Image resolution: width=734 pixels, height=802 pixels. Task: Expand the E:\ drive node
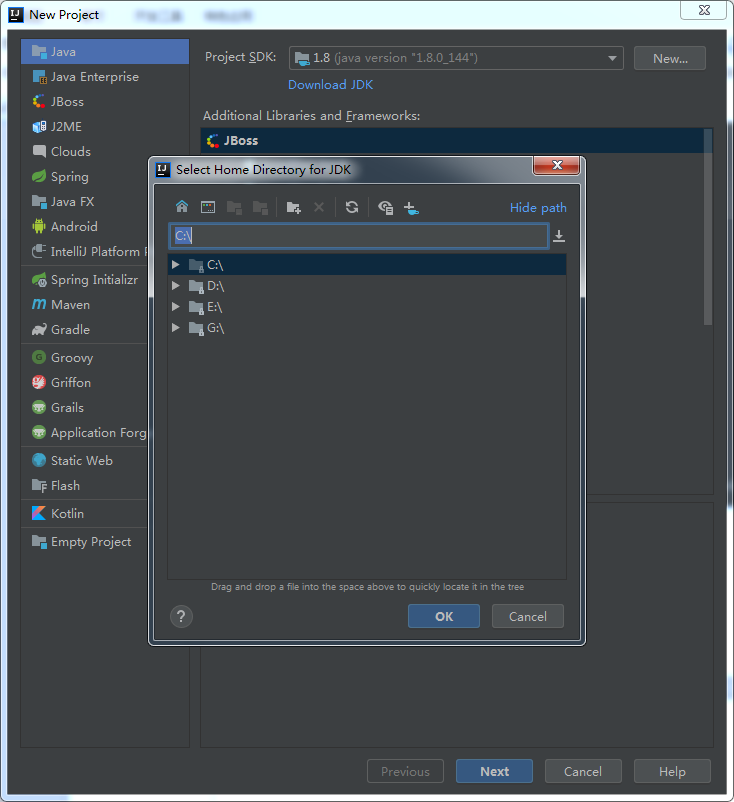175,306
